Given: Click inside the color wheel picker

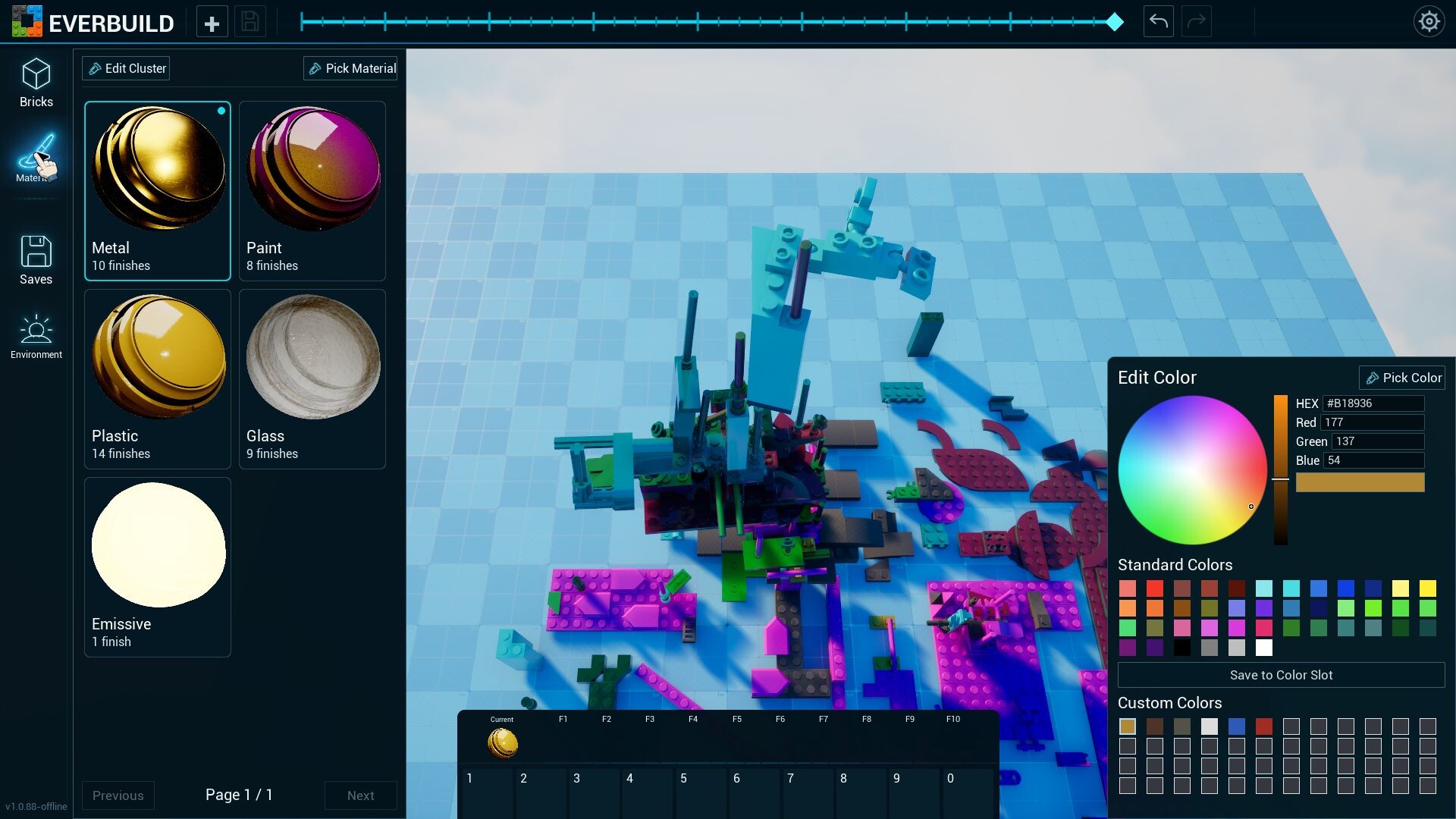Looking at the screenshot, I should pos(1192,470).
